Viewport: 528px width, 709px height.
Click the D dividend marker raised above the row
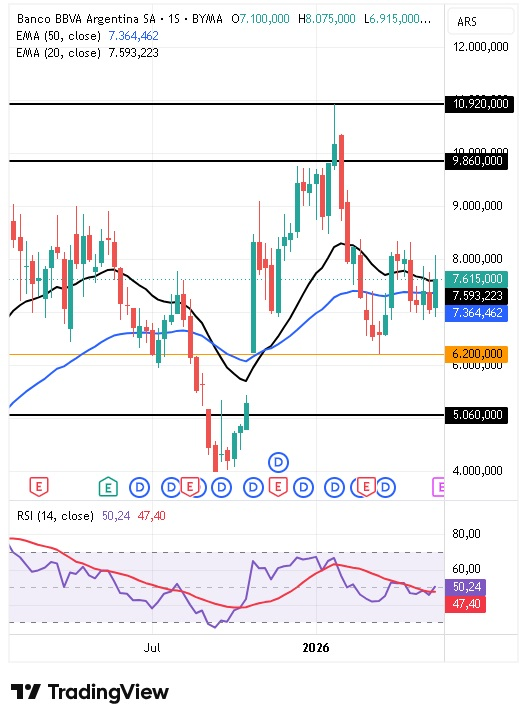[x=278, y=462]
